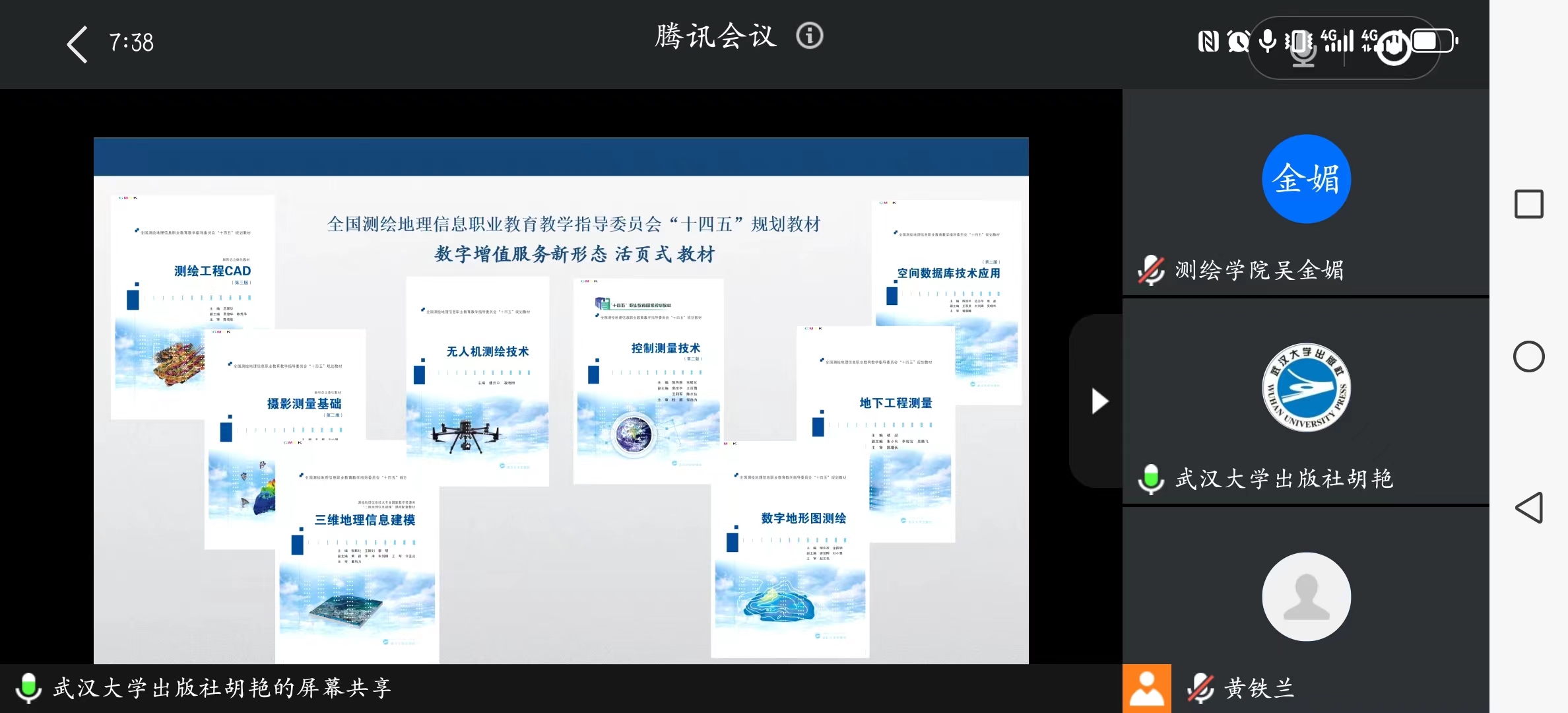Tap microphone icon beside screen share label
This screenshot has height=713, width=1568.
(28, 688)
